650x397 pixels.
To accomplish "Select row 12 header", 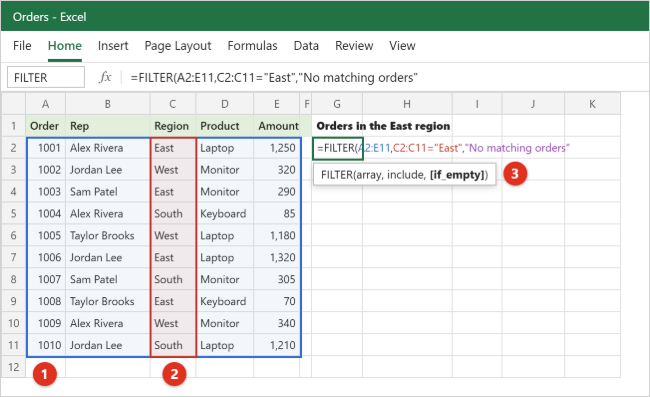I will click(x=14, y=367).
